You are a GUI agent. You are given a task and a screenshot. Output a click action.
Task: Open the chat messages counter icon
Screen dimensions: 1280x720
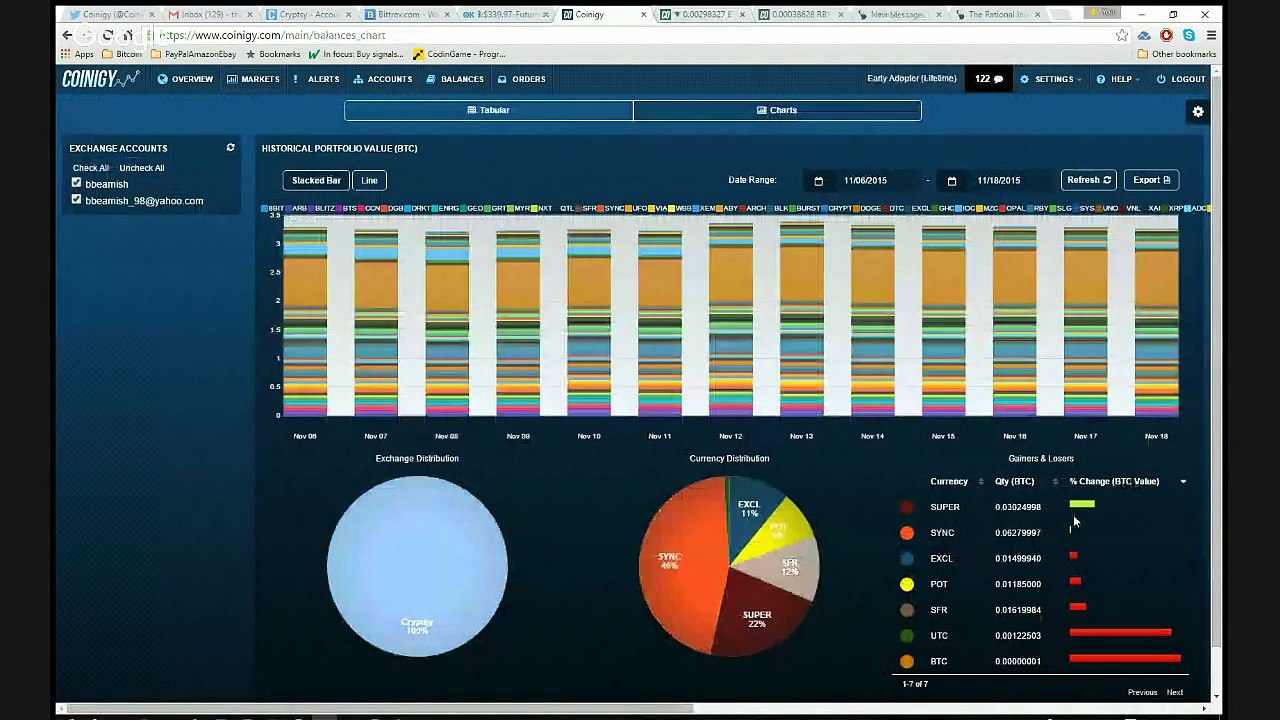[989, 79]
